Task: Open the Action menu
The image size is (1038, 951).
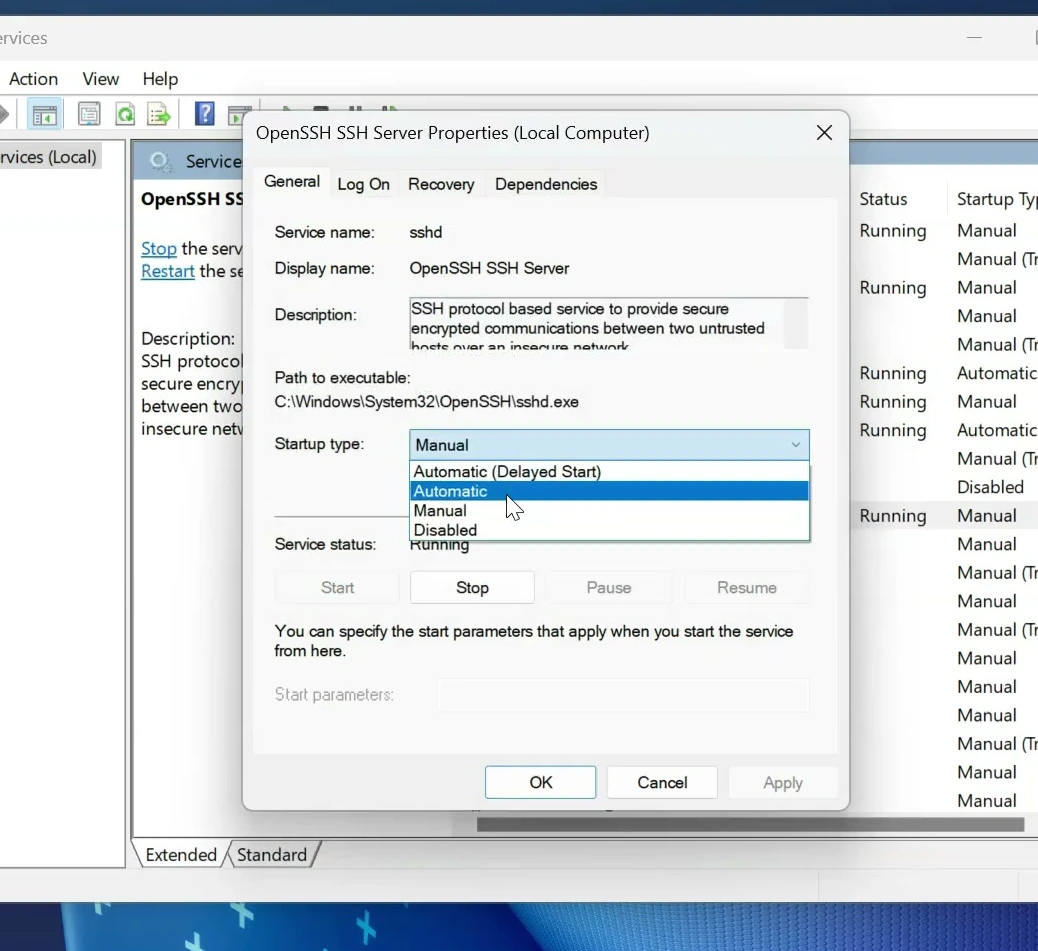Action: pos(34,79)
